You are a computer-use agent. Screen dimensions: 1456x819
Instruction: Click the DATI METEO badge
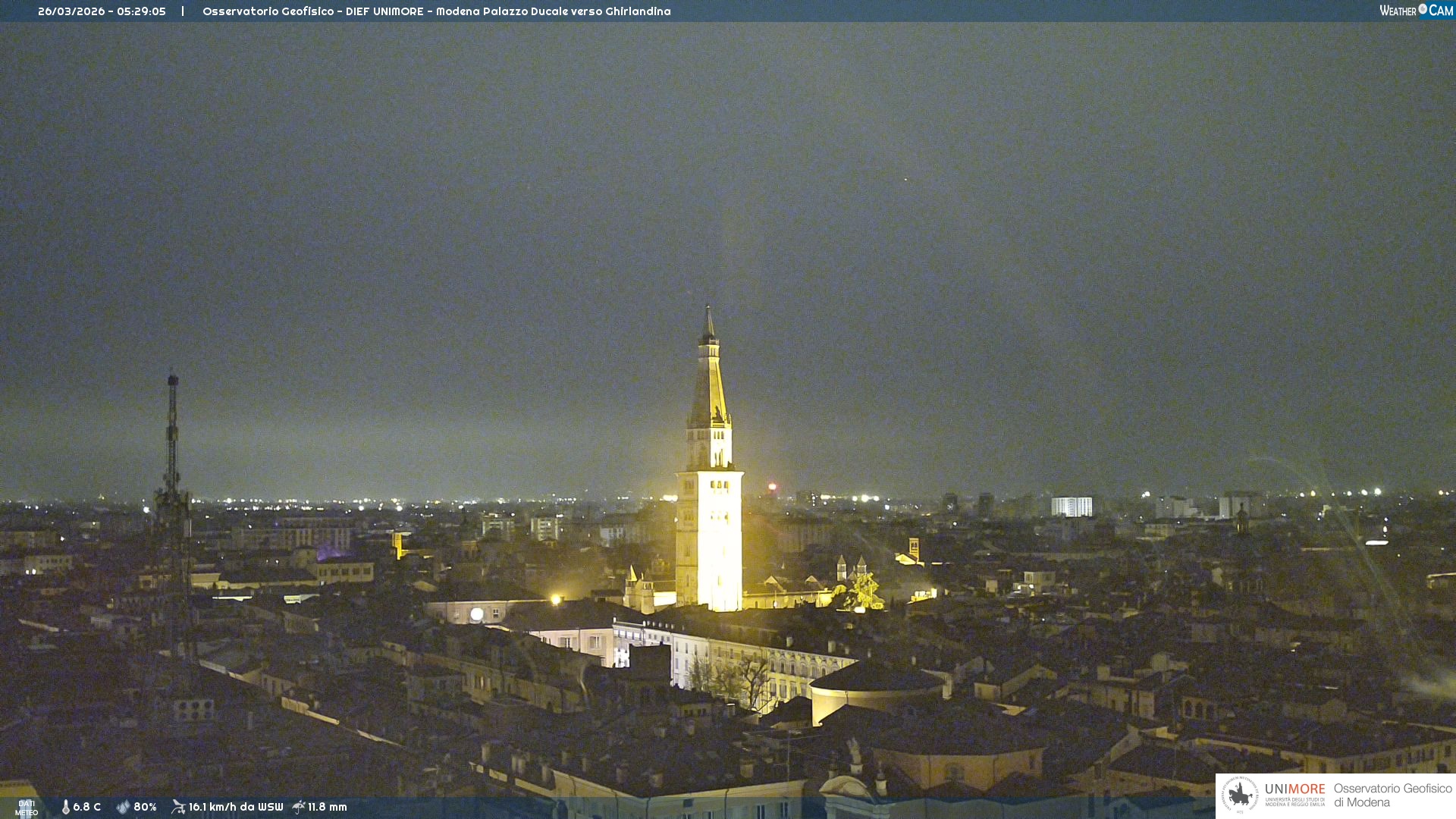point(27,808)
